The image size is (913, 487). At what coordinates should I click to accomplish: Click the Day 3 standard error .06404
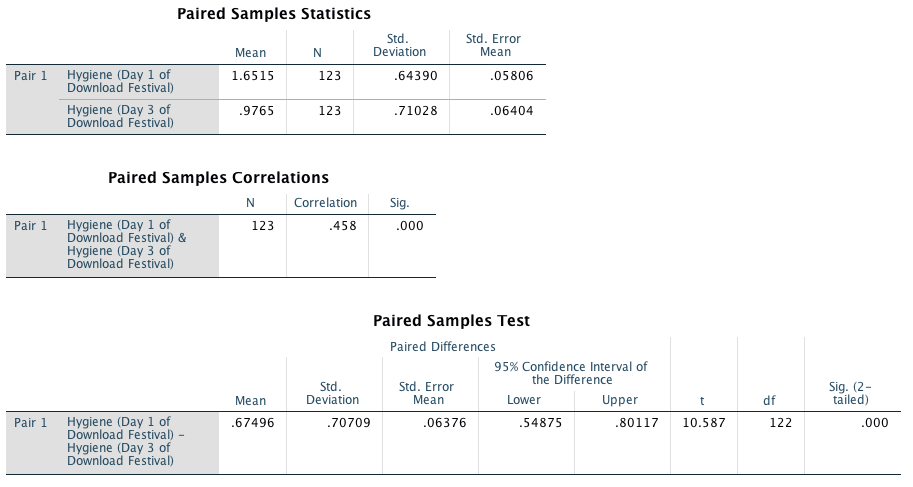pos(512,110)
